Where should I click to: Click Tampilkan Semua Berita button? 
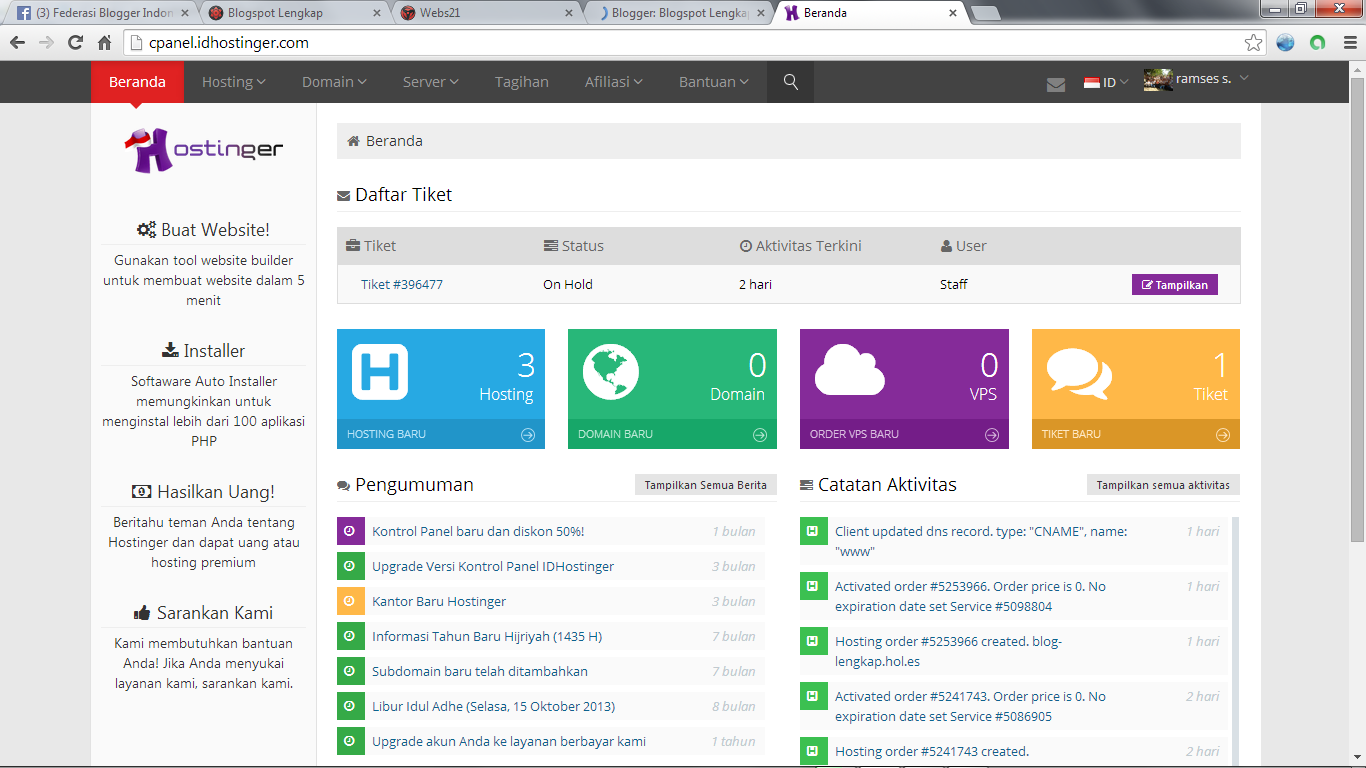[x=705, y=485]
